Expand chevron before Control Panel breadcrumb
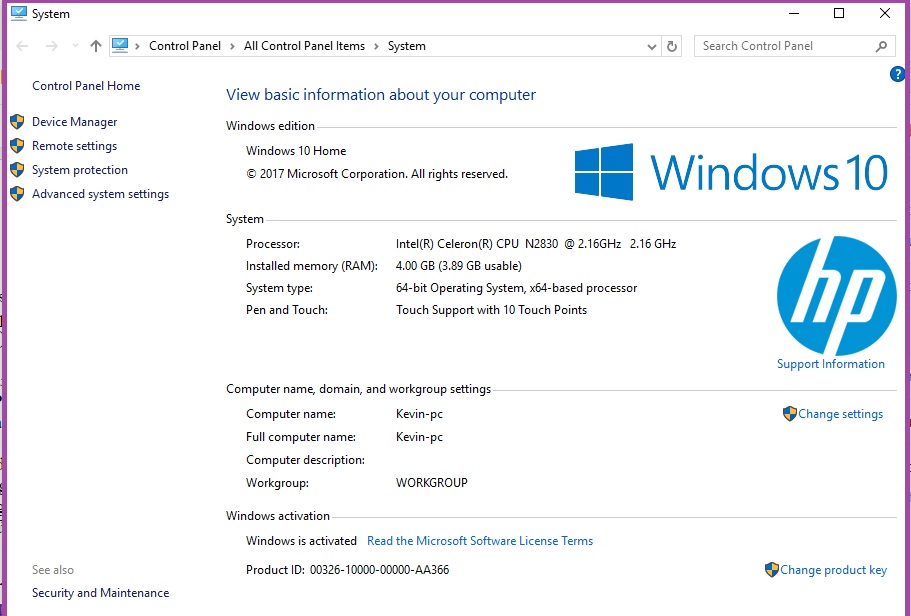The height and width of the screenshot is (616, 911). (138, 46)
